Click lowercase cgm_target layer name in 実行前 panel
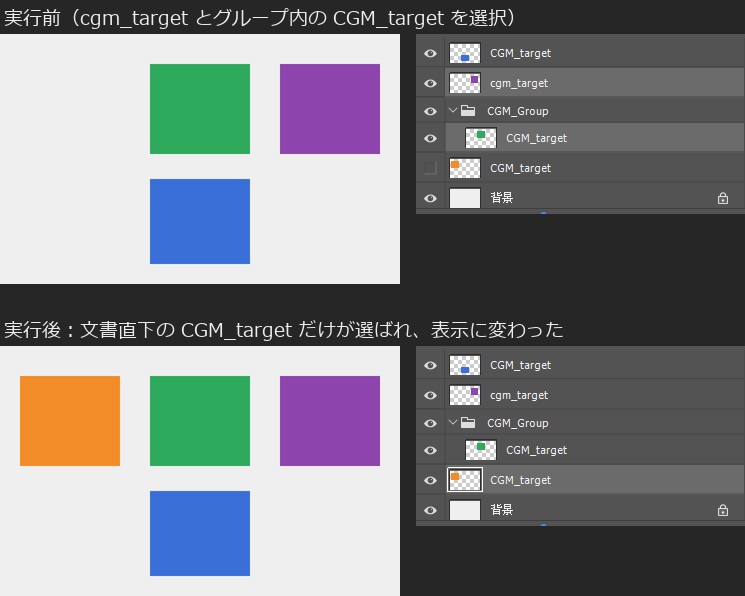This screenshot has width=745, height=596. point(519,84)
